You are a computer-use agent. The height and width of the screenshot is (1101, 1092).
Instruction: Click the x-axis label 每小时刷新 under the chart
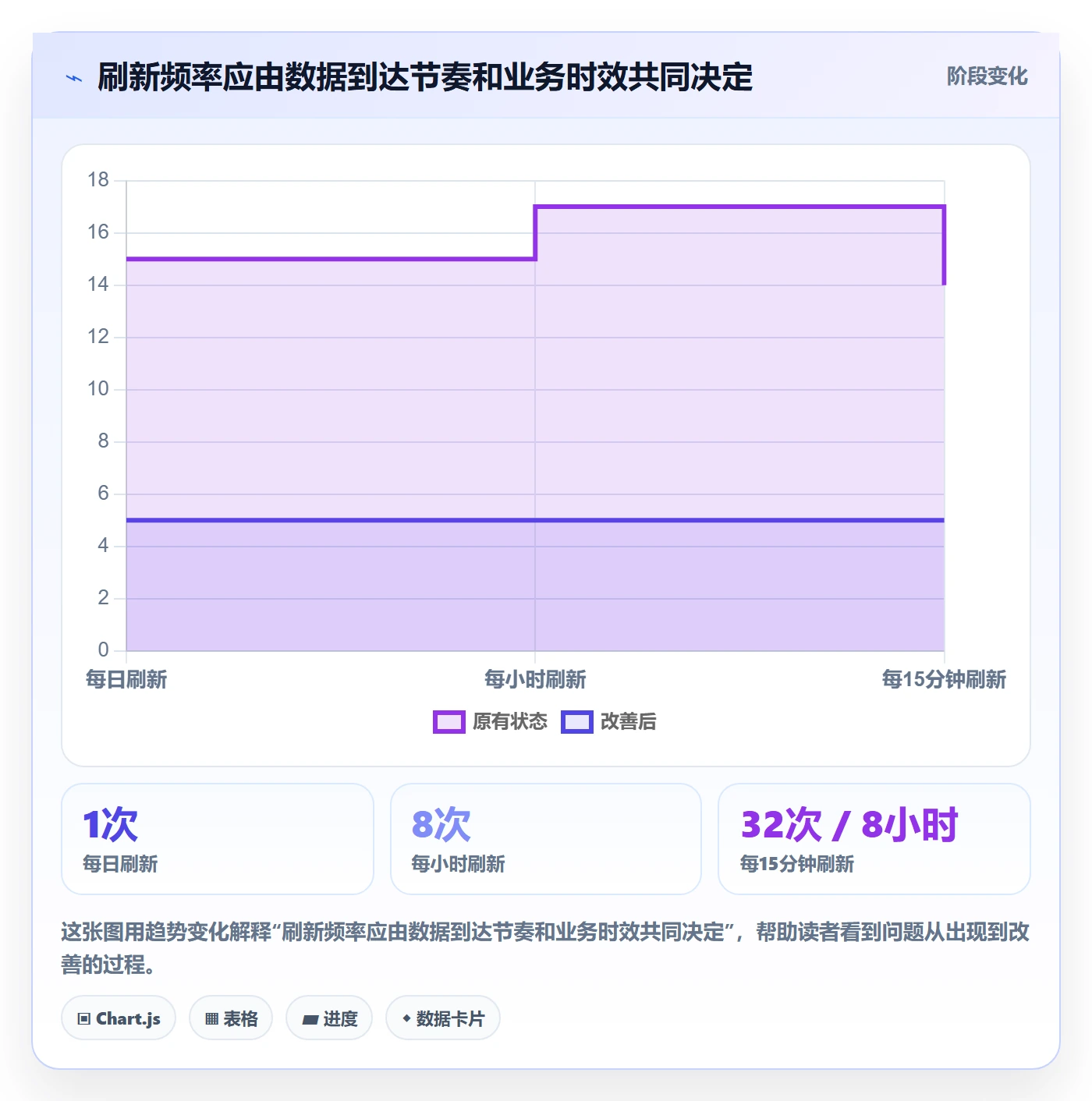[x=535, y=680]
